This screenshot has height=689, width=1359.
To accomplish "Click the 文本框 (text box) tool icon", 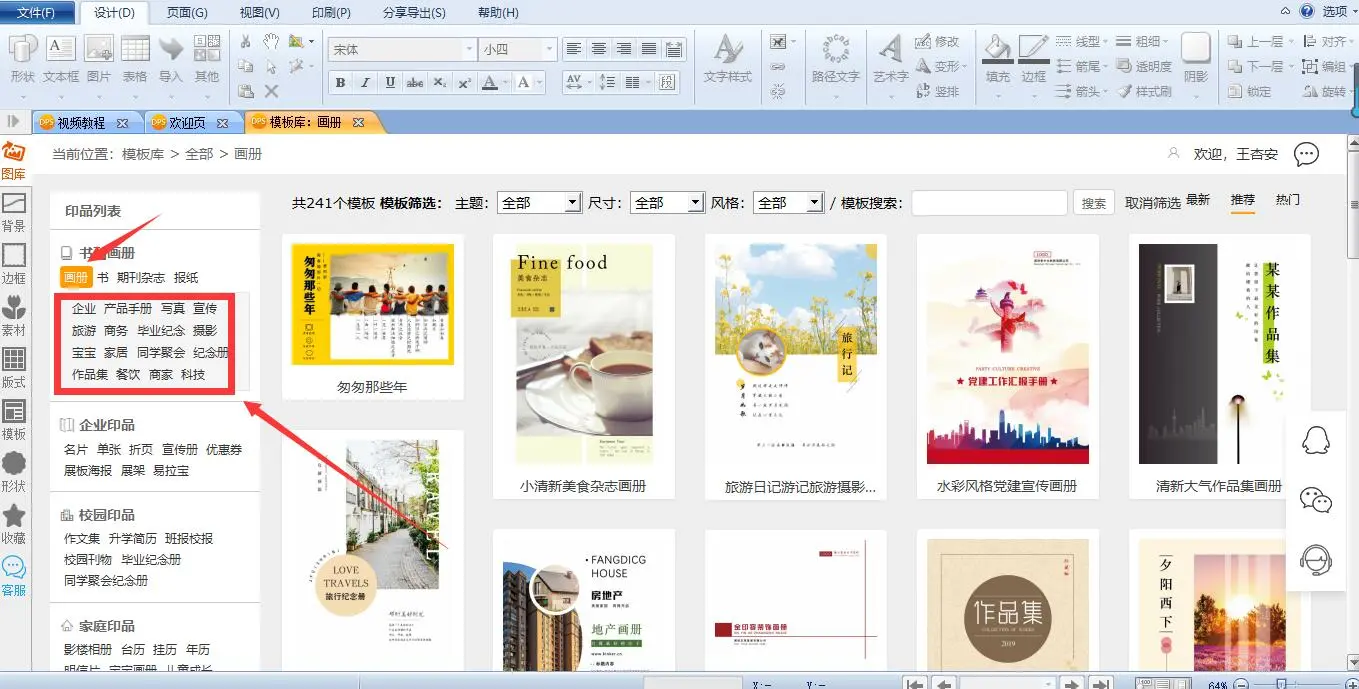I will (x=61, y=50).
